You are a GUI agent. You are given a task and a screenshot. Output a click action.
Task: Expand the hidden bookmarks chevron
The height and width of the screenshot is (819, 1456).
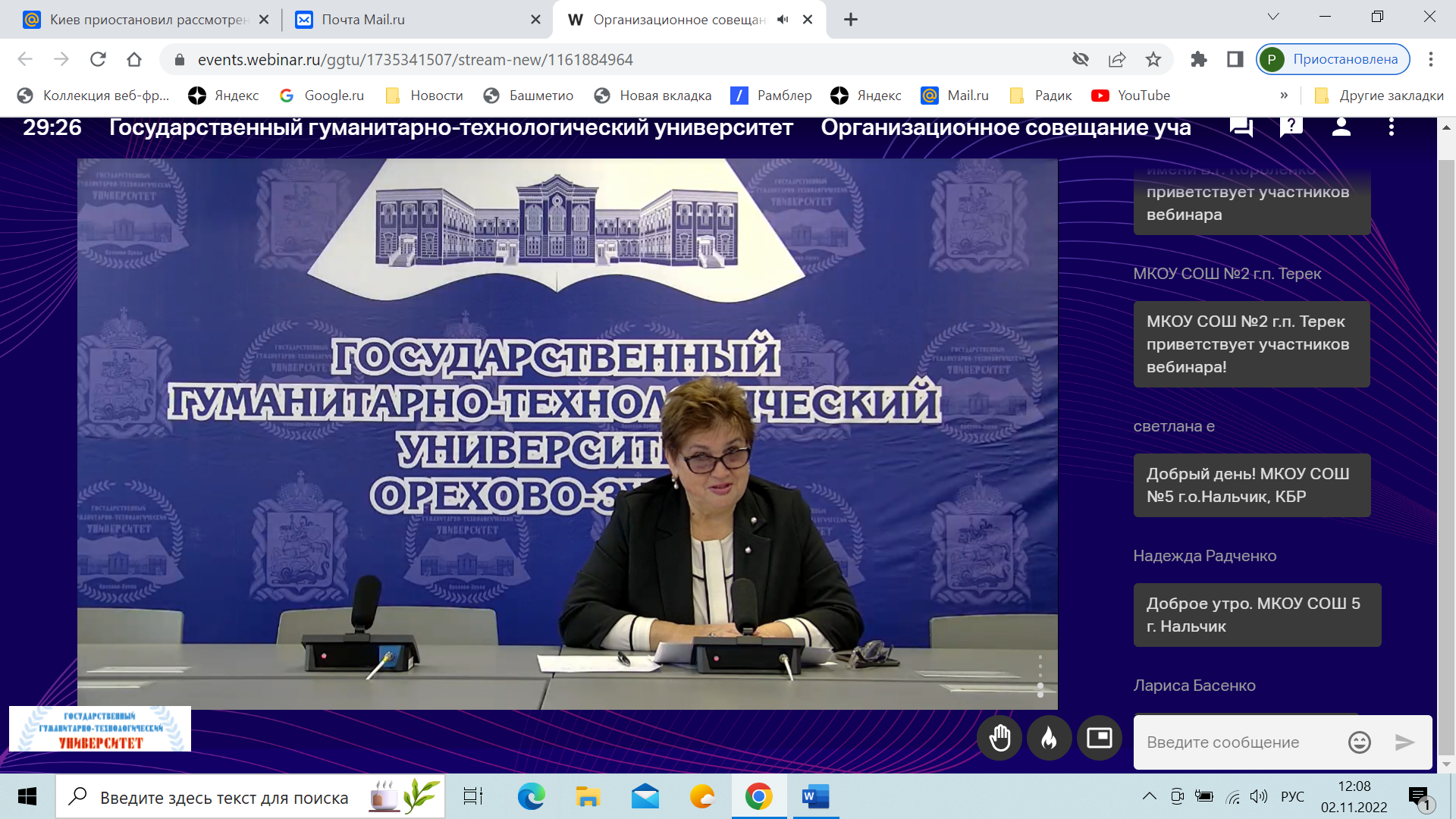click(x=1284, y=96)
